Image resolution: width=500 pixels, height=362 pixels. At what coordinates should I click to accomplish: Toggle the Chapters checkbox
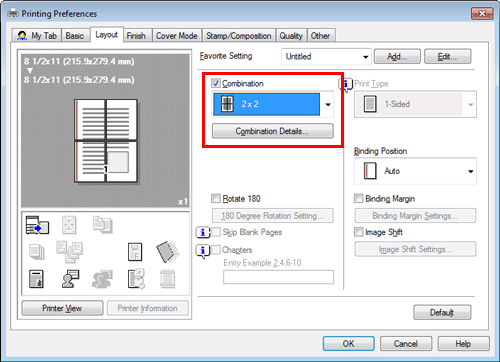(x=216, y=250)
